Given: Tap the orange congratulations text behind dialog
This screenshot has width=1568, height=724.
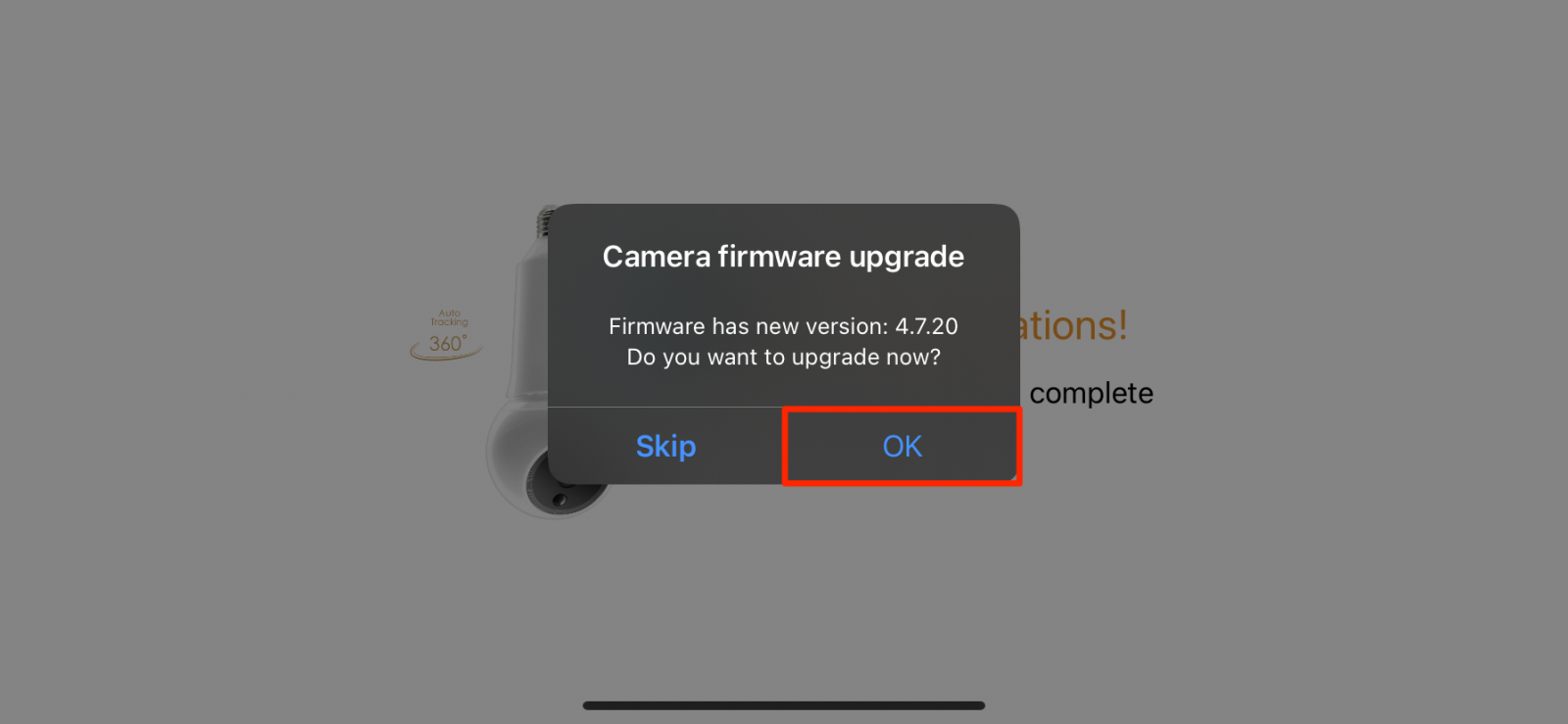Looking at the screenshot, I should (1074, 325).
